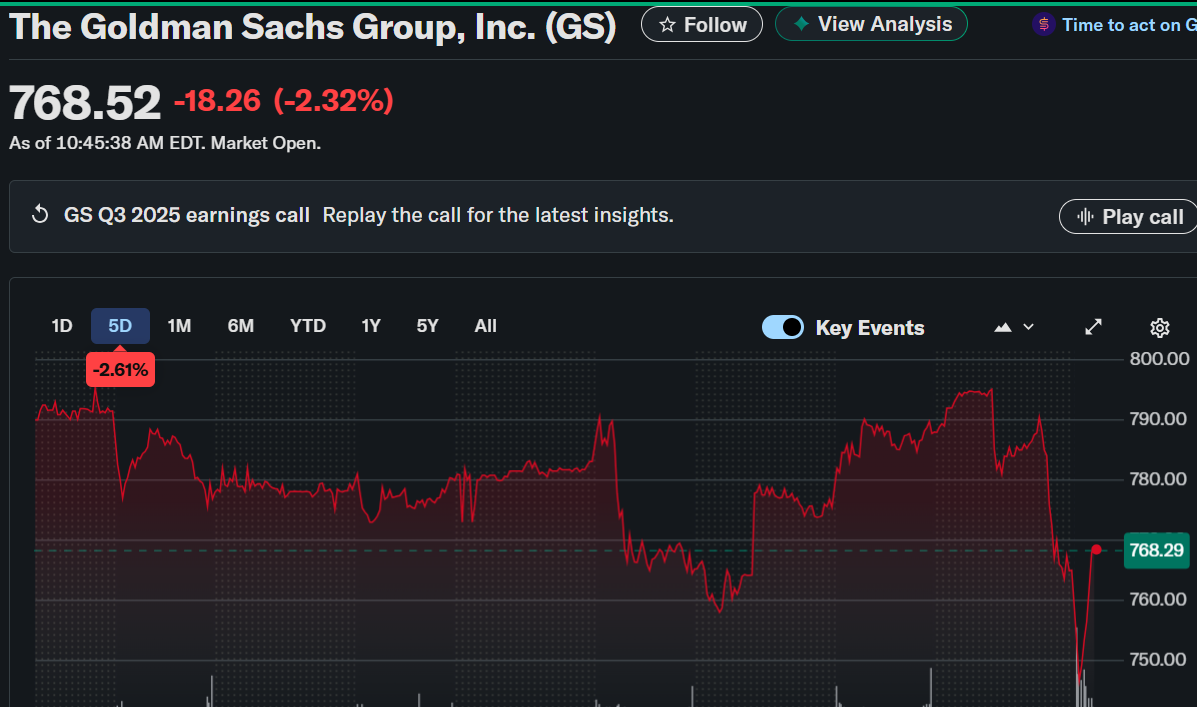Switch chart to 6M range
Viewport: 1197px width, 707px height.
[x=241, y=326]
